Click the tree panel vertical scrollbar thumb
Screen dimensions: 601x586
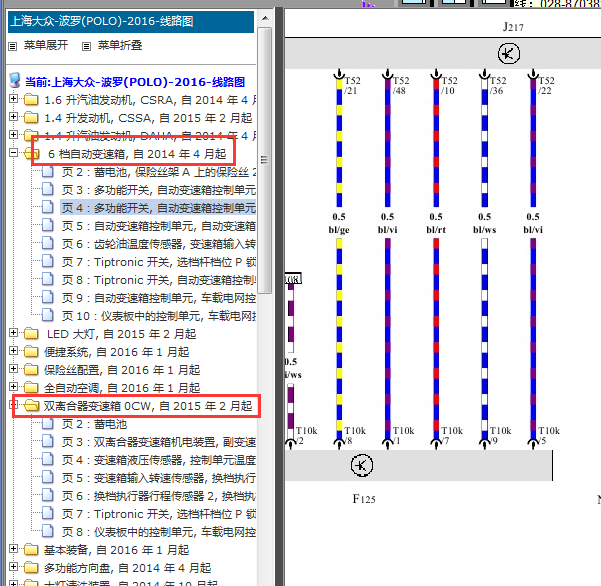tap(265, 160)
